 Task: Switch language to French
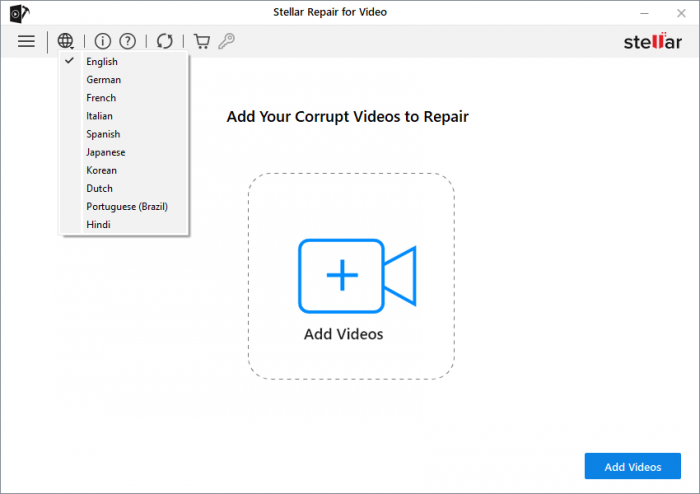point(101,98)
